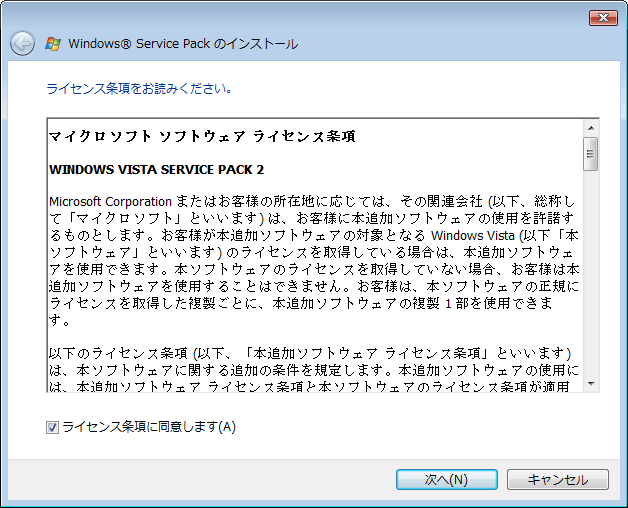Uncheck ライセンス条項に同意します(A) checkbox
The image size is (628, 508).
52,427
